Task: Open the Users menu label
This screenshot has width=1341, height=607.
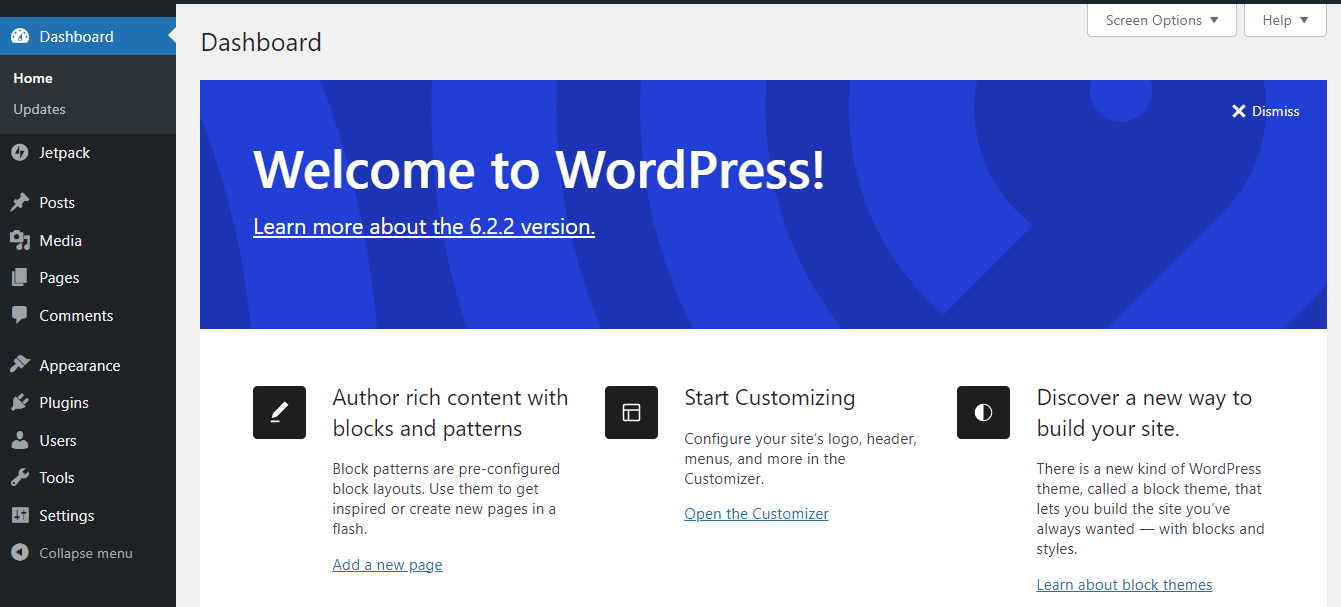Action: pos(58,440)
